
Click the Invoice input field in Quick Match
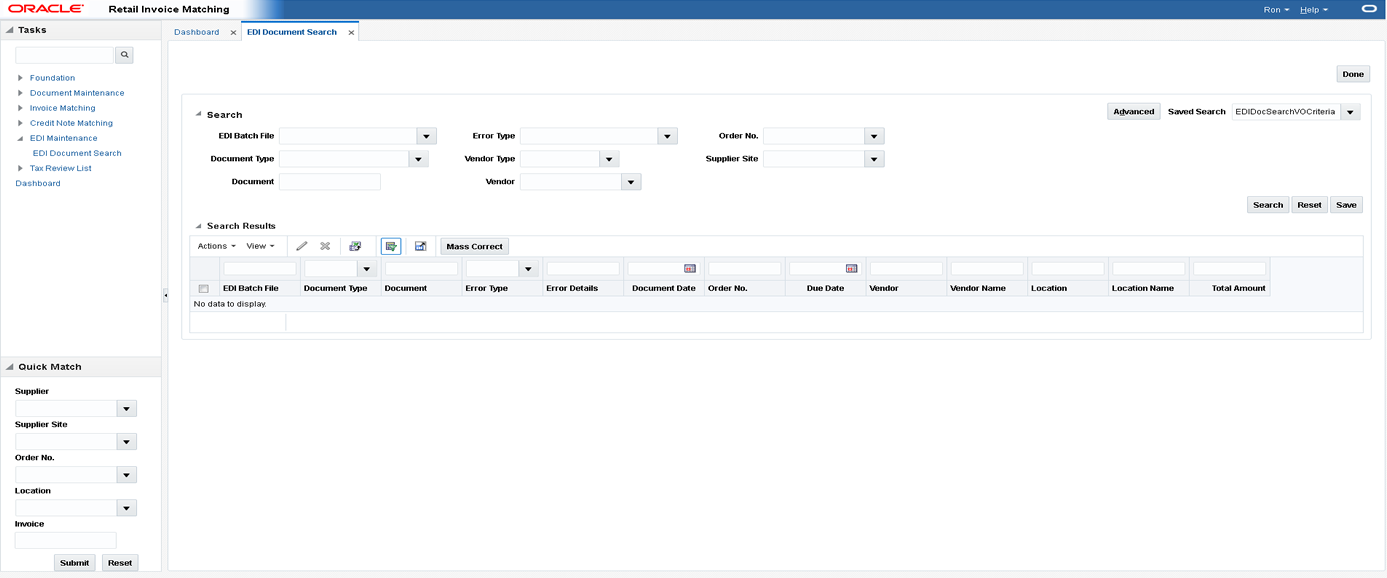tap(65, 540)
